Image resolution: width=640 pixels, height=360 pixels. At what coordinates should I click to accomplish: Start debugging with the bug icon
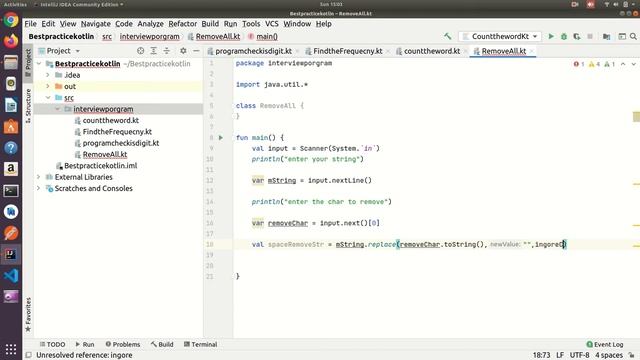tap(564, 36)
